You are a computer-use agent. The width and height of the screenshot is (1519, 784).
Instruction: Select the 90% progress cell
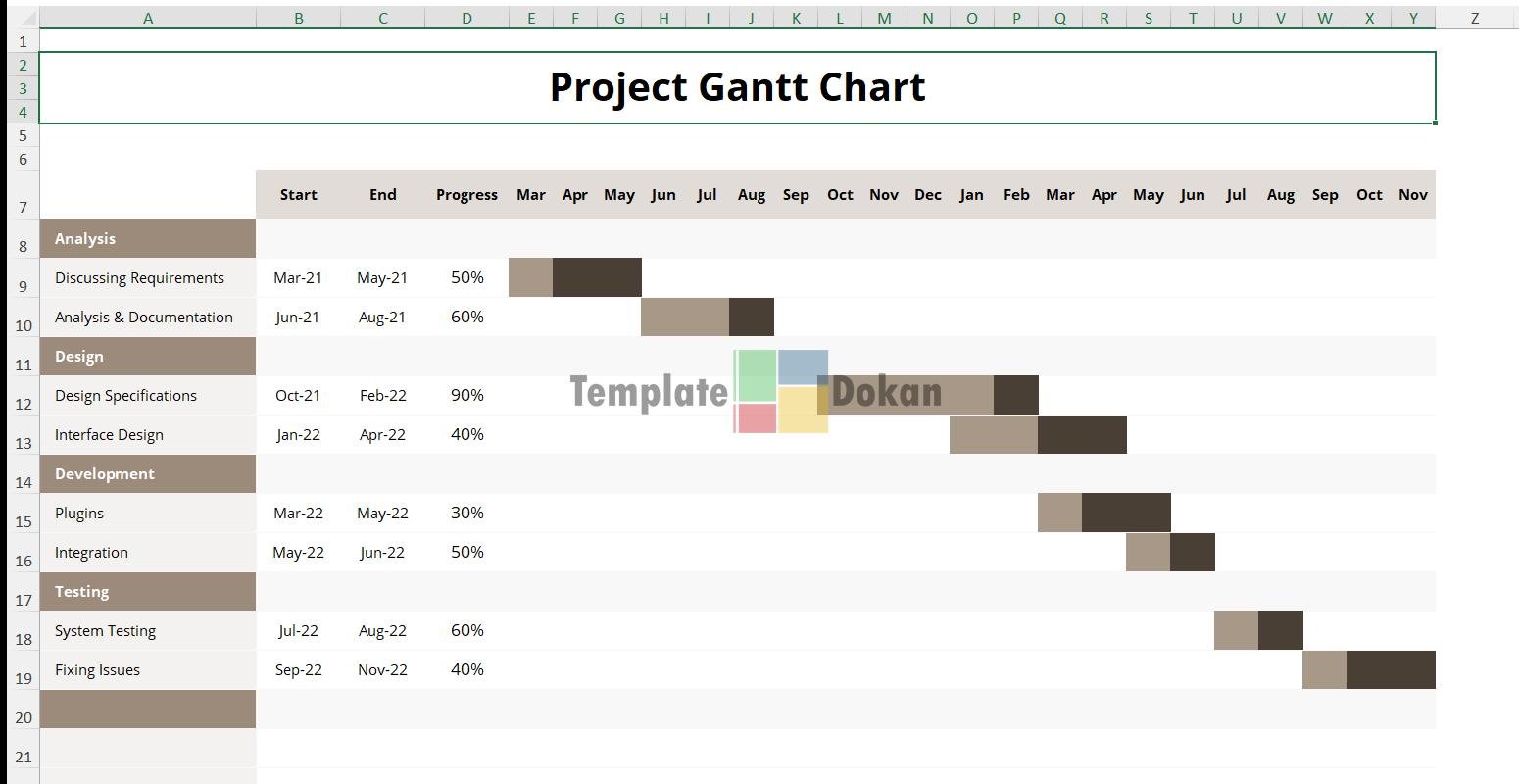(466, 396)
